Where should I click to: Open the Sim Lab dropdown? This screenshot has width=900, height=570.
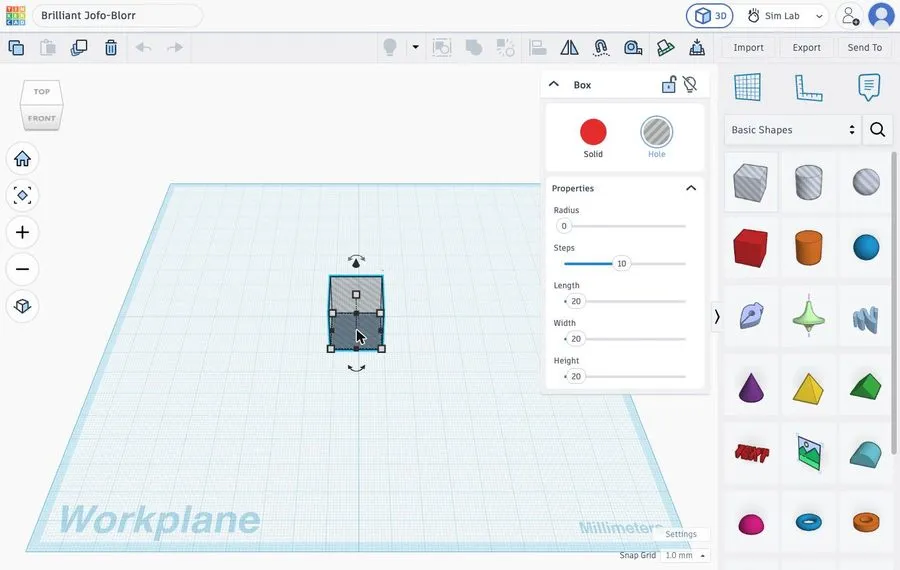(785, 16)
